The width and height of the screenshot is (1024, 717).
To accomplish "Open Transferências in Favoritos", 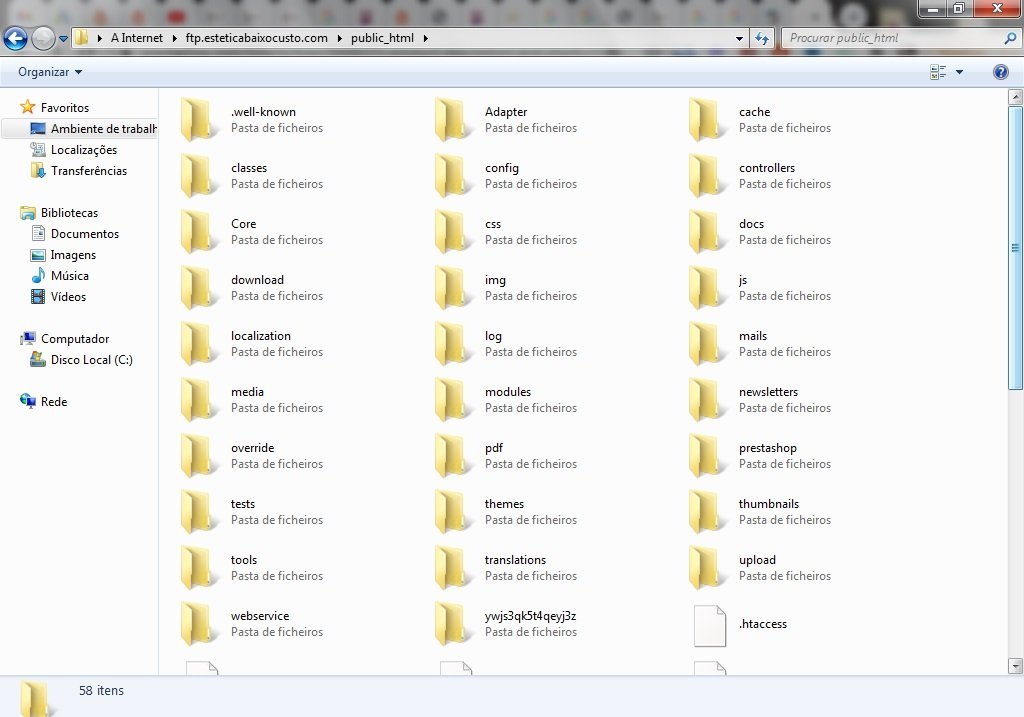I will (89, 170).
